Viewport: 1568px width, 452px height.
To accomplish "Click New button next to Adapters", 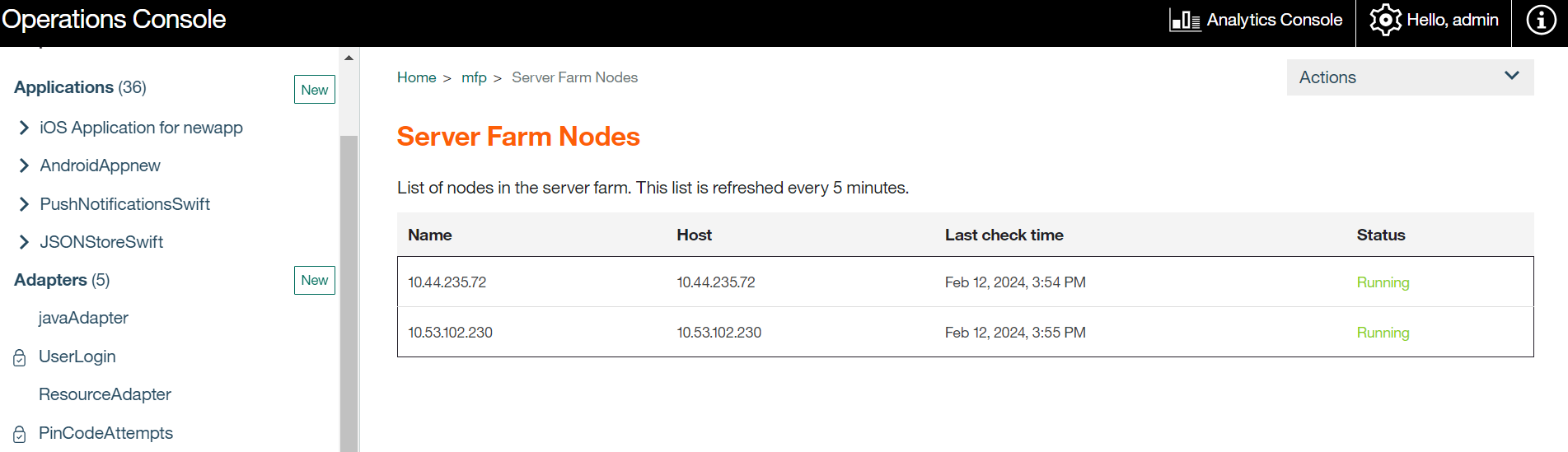I will 314,280.
